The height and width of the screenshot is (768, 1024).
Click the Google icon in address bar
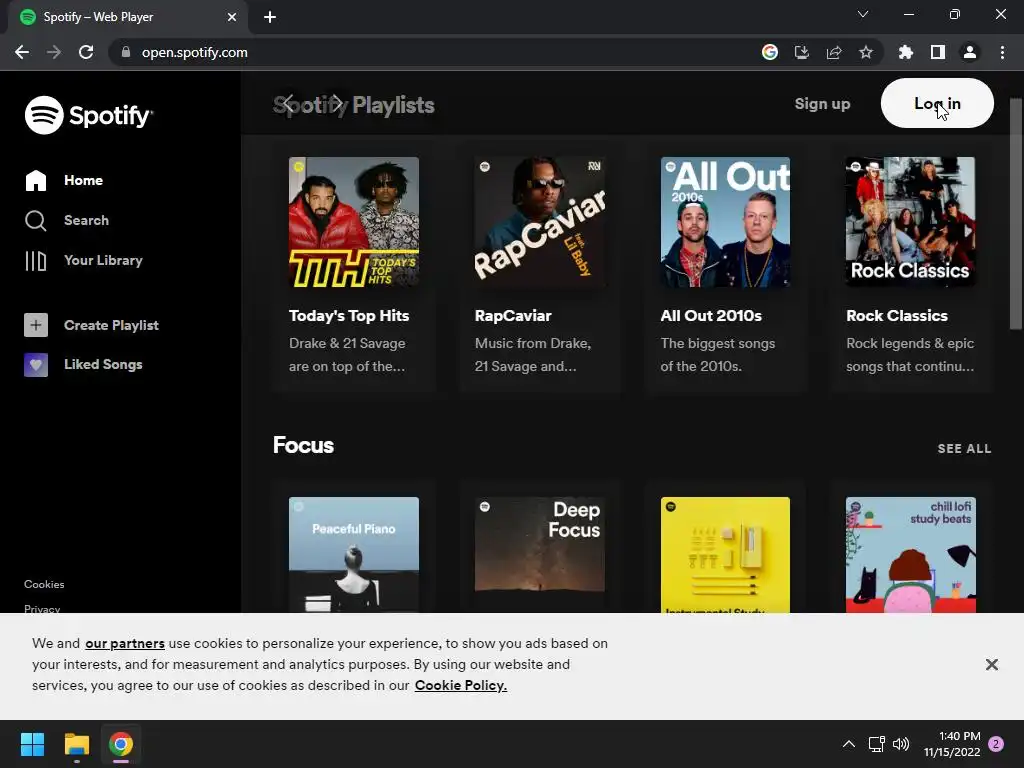tap(770, 52)
